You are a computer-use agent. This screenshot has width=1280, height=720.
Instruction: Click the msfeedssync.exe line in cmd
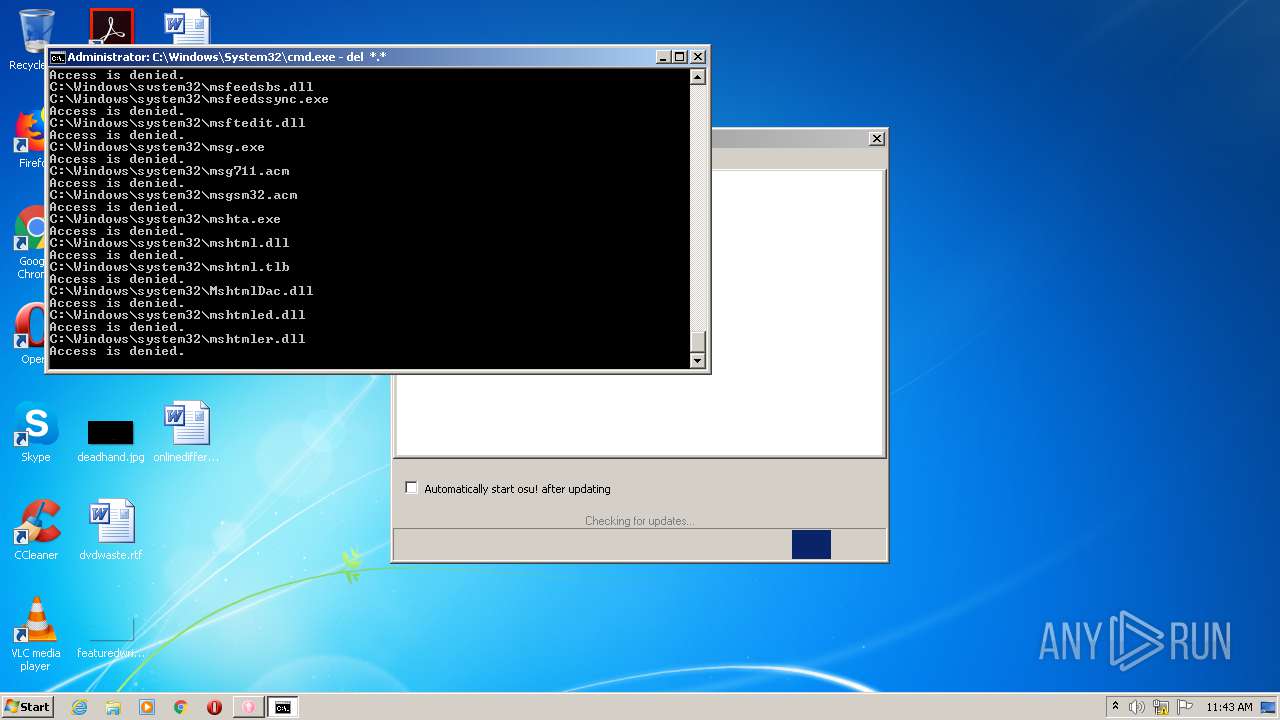(189, 99)
